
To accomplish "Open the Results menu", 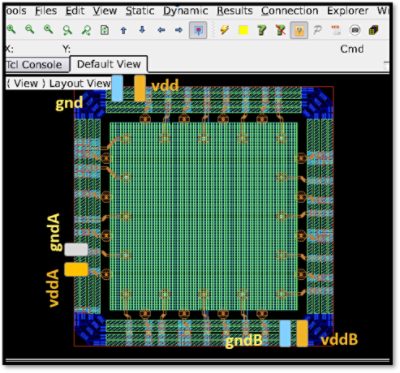I will point(235,11).
